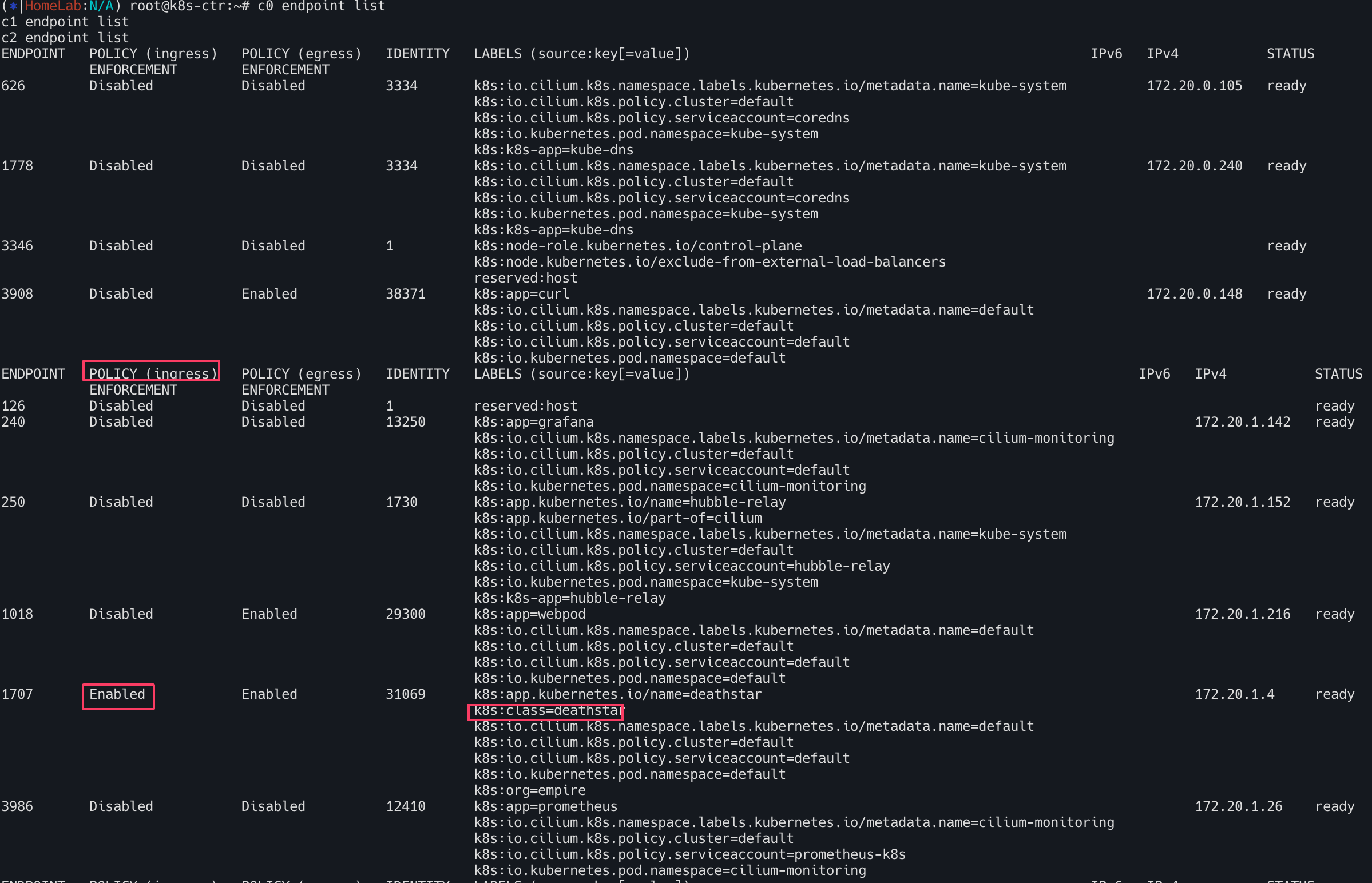Click the k8s:app=curl label
This screenshot has width=1372, height=883.
[521, 294]
